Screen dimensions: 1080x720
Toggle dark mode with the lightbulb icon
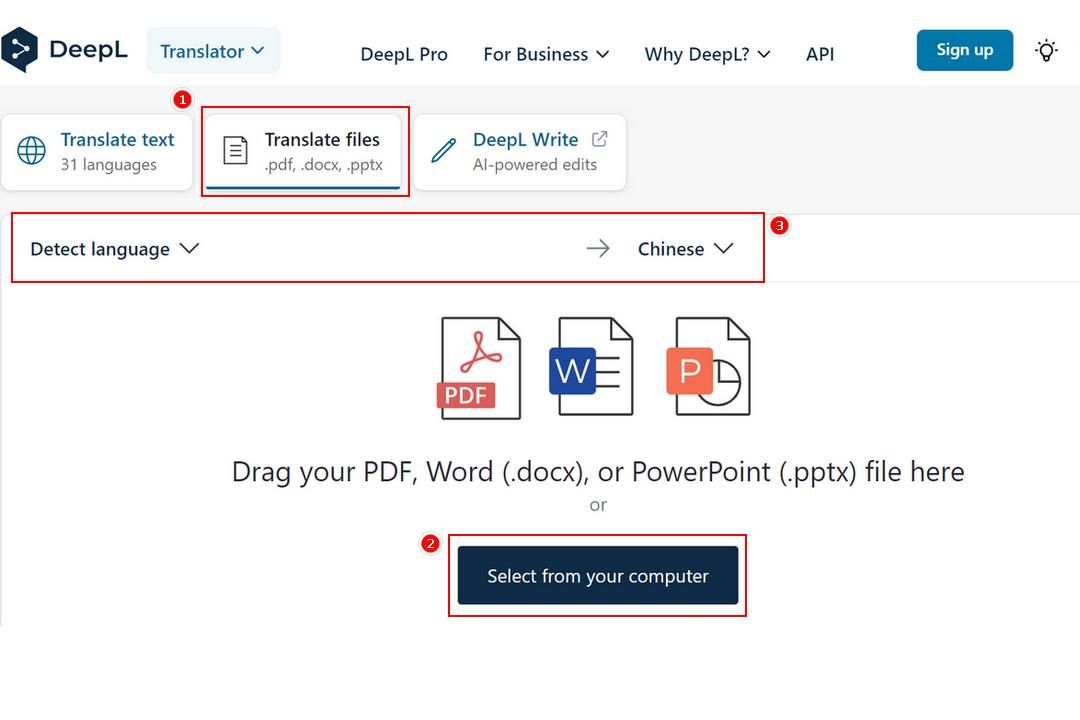pyautogui.click(x=1046, y=50)
